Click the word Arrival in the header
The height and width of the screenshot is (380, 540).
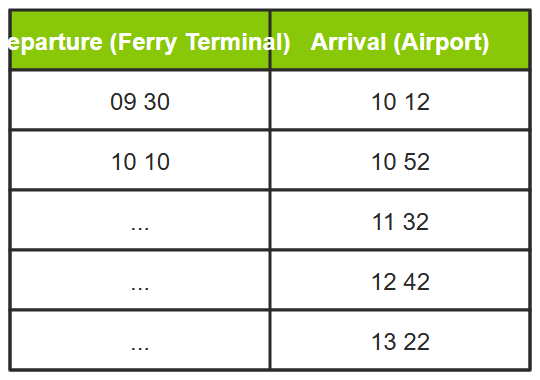tap(348, 42)
